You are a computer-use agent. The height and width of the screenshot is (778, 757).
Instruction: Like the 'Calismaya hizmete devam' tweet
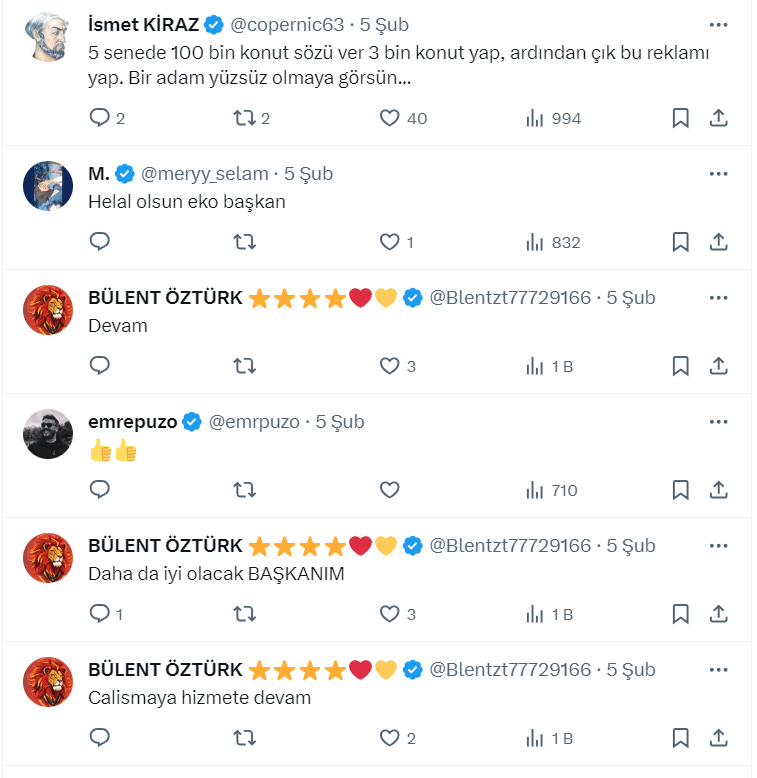click(390, 738)
